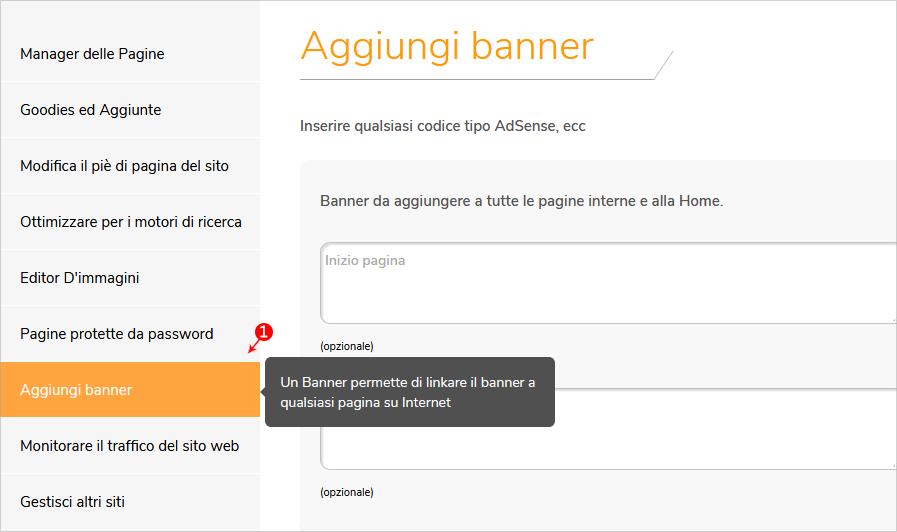Image resolution: width=897 pixels, height=532 pixels.
Task: Open Editor D'immagini
Action: pos(130,278)
